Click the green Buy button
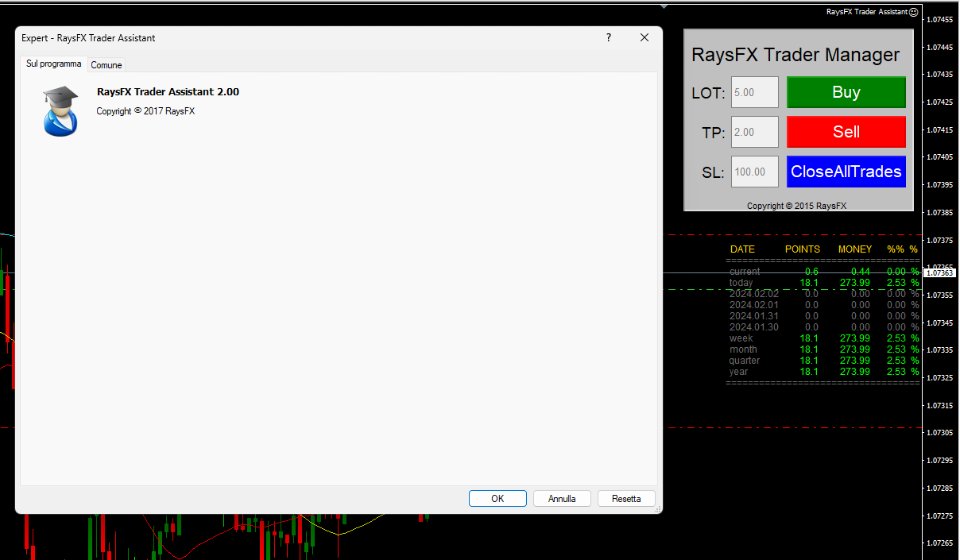960x560 pixels. 846,93
